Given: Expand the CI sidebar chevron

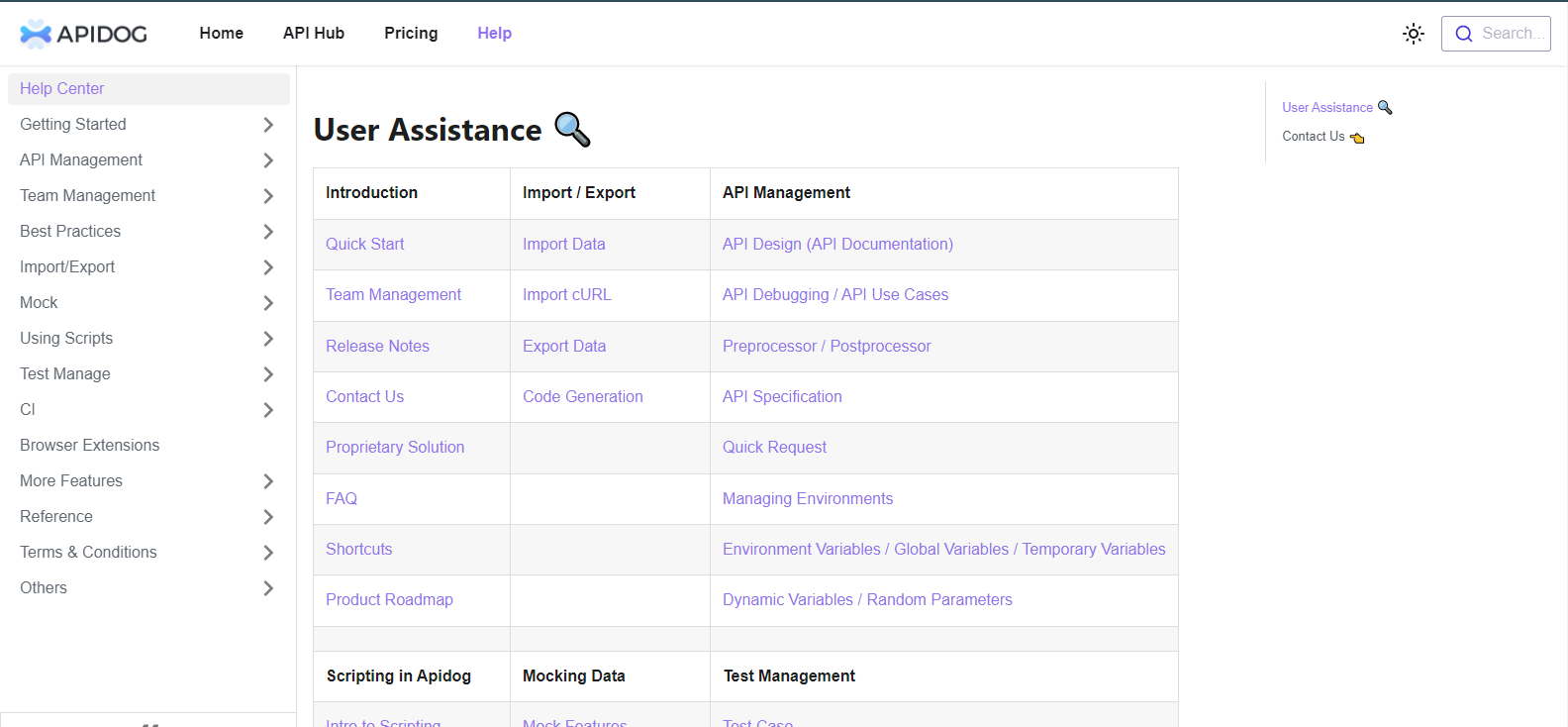Looking at the screenshot, I should 268,410.
